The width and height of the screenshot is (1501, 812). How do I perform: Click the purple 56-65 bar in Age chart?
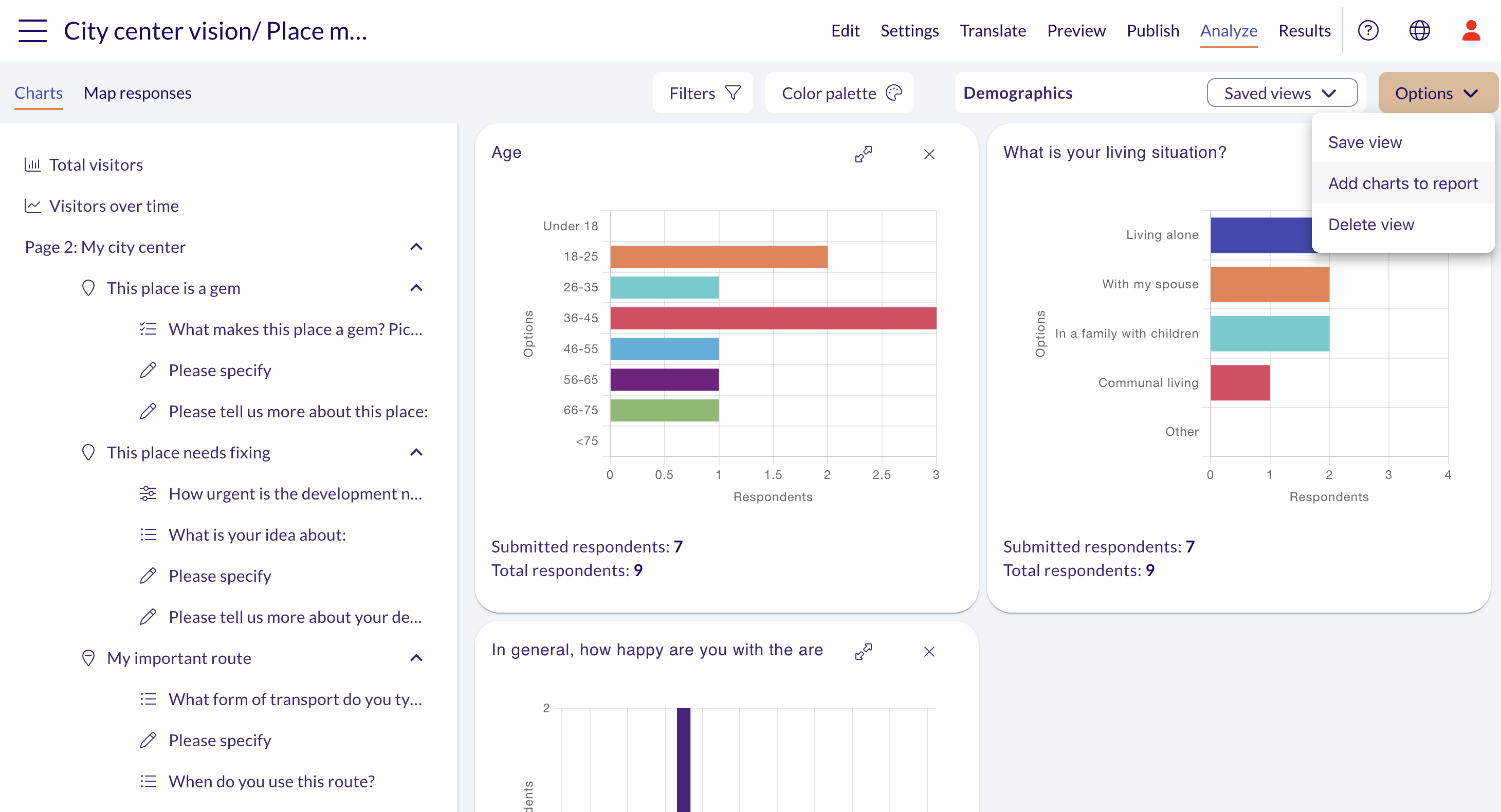point(664,379)
